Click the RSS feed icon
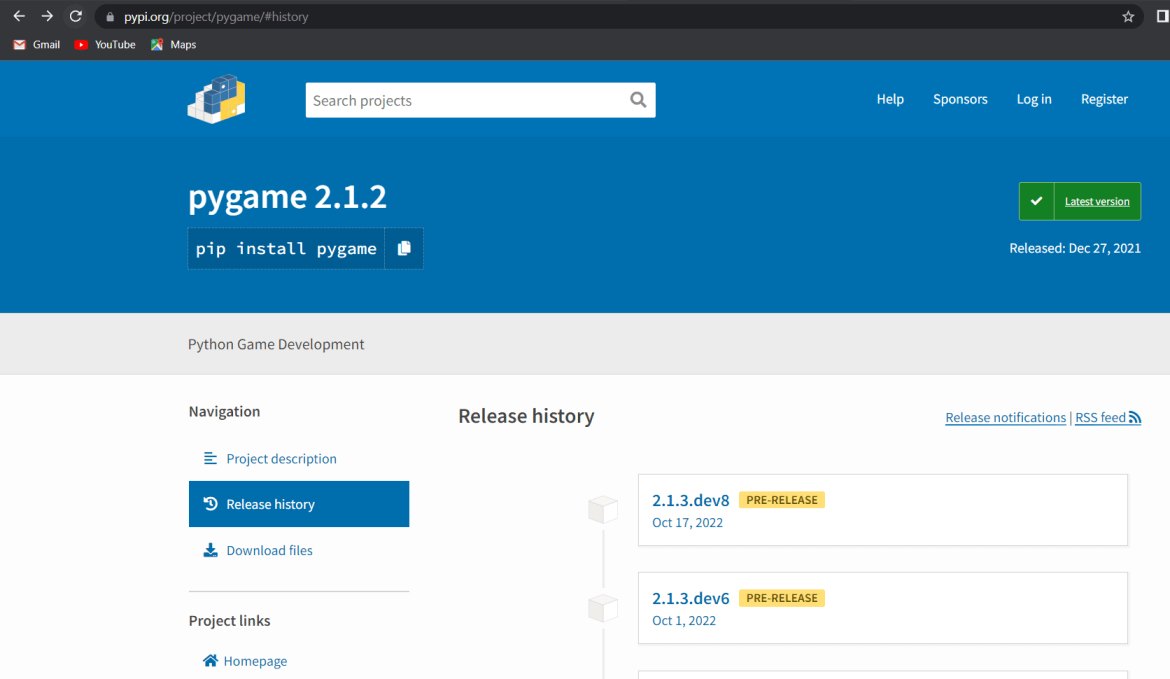 [x=1135, y=418]
